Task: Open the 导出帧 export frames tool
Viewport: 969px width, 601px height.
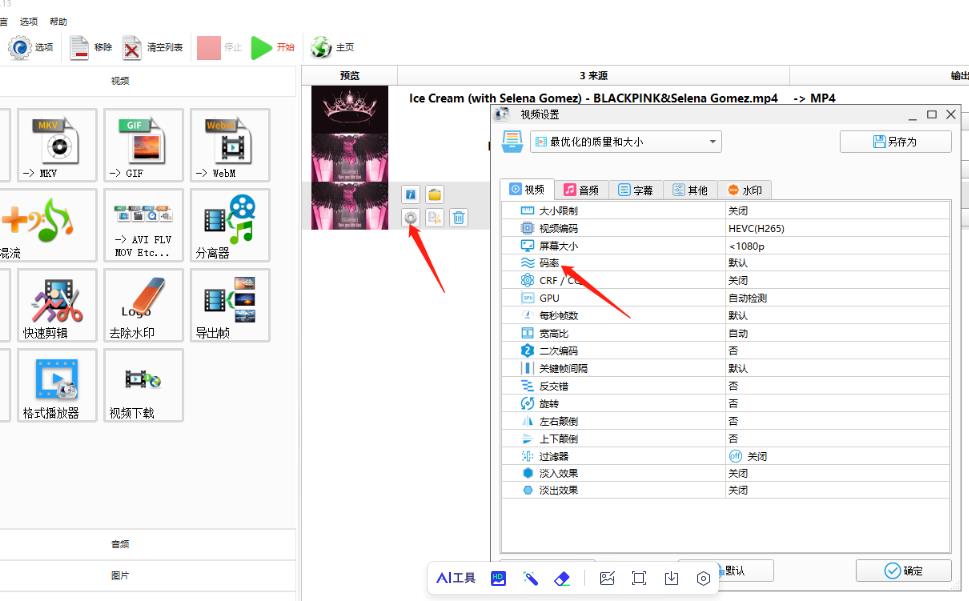Action: (x=230, y=305)
